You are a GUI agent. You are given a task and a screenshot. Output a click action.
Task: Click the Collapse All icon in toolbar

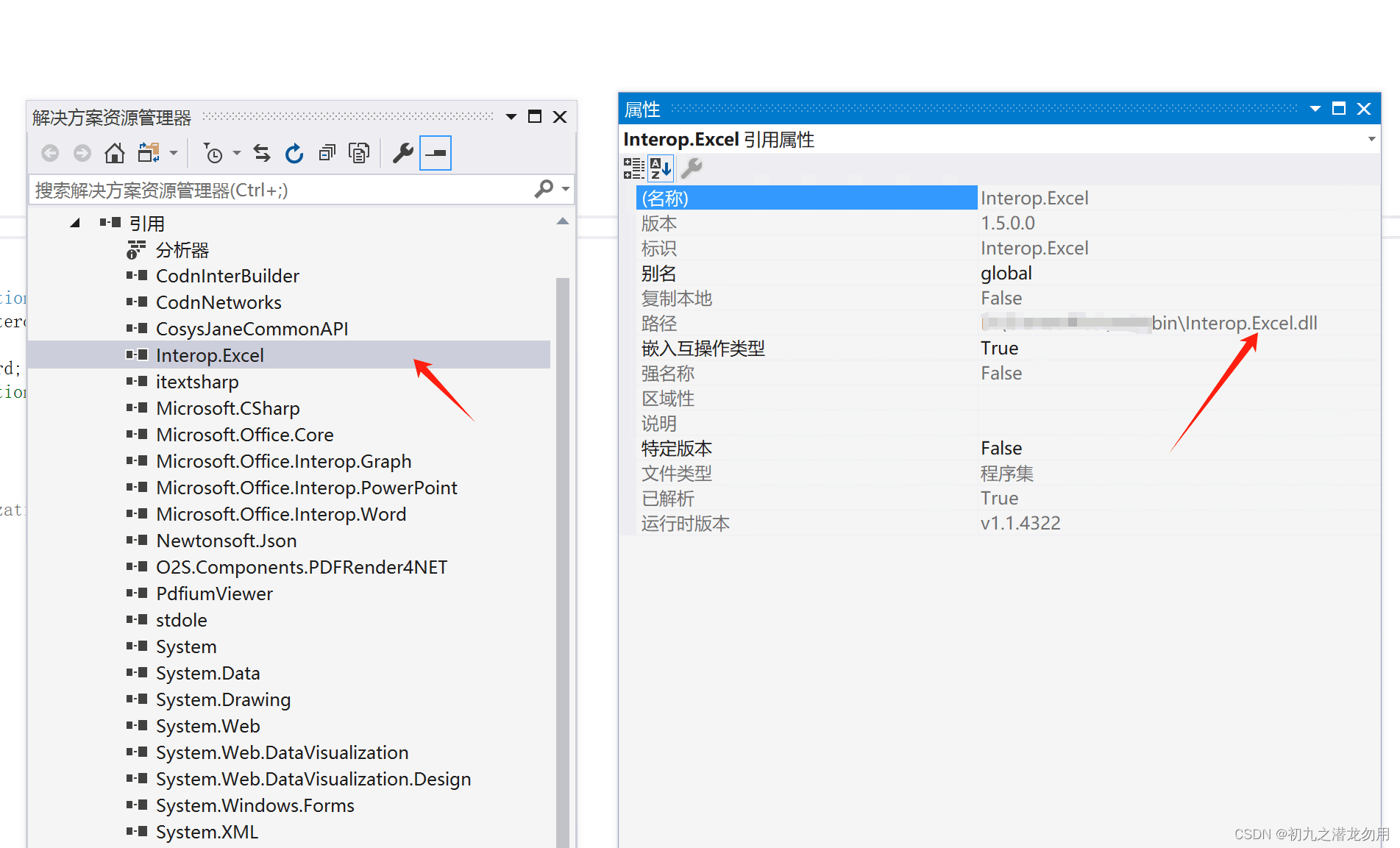(327, 153)
